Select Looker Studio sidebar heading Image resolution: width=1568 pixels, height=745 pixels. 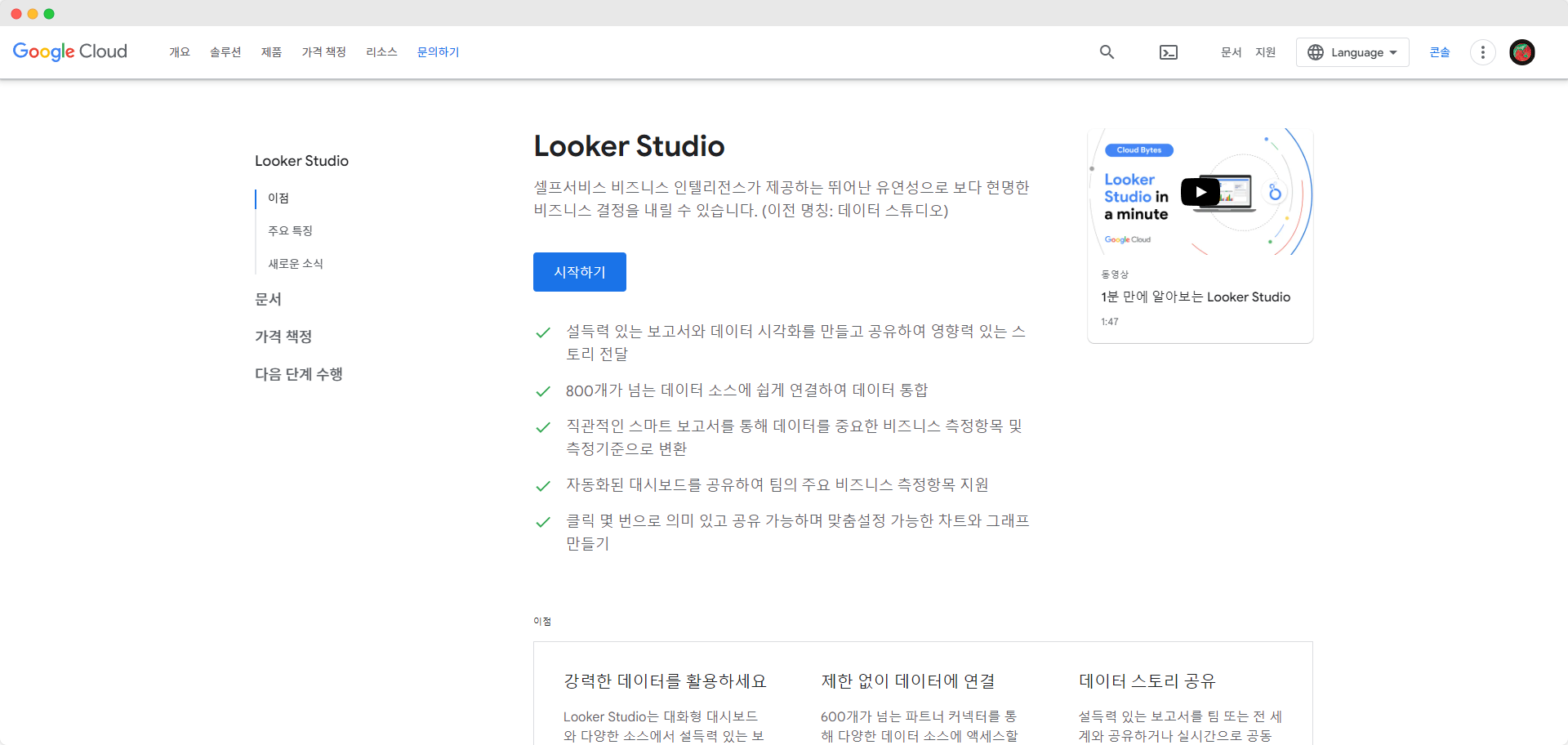(301, 161)
